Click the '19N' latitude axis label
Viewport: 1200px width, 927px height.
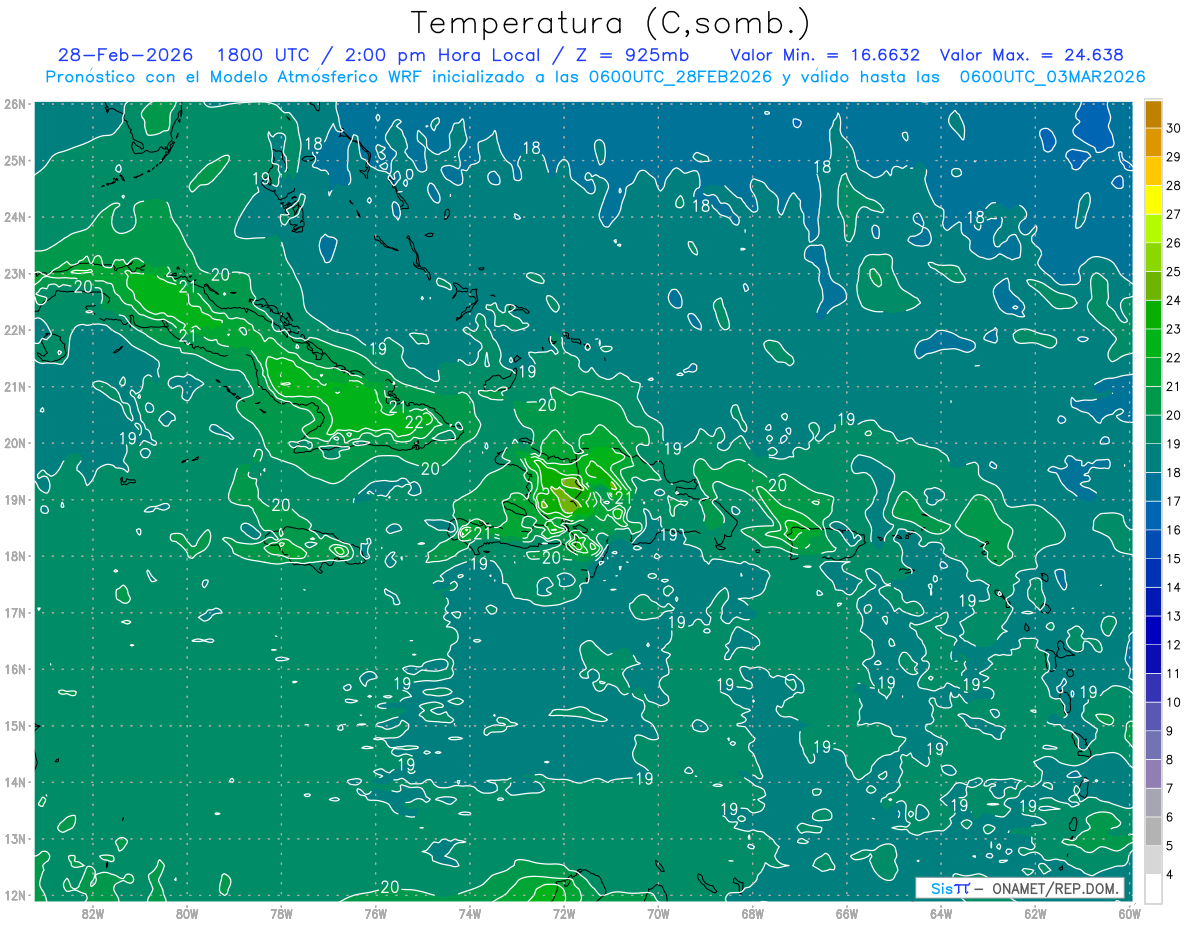(x=14, y=499)
